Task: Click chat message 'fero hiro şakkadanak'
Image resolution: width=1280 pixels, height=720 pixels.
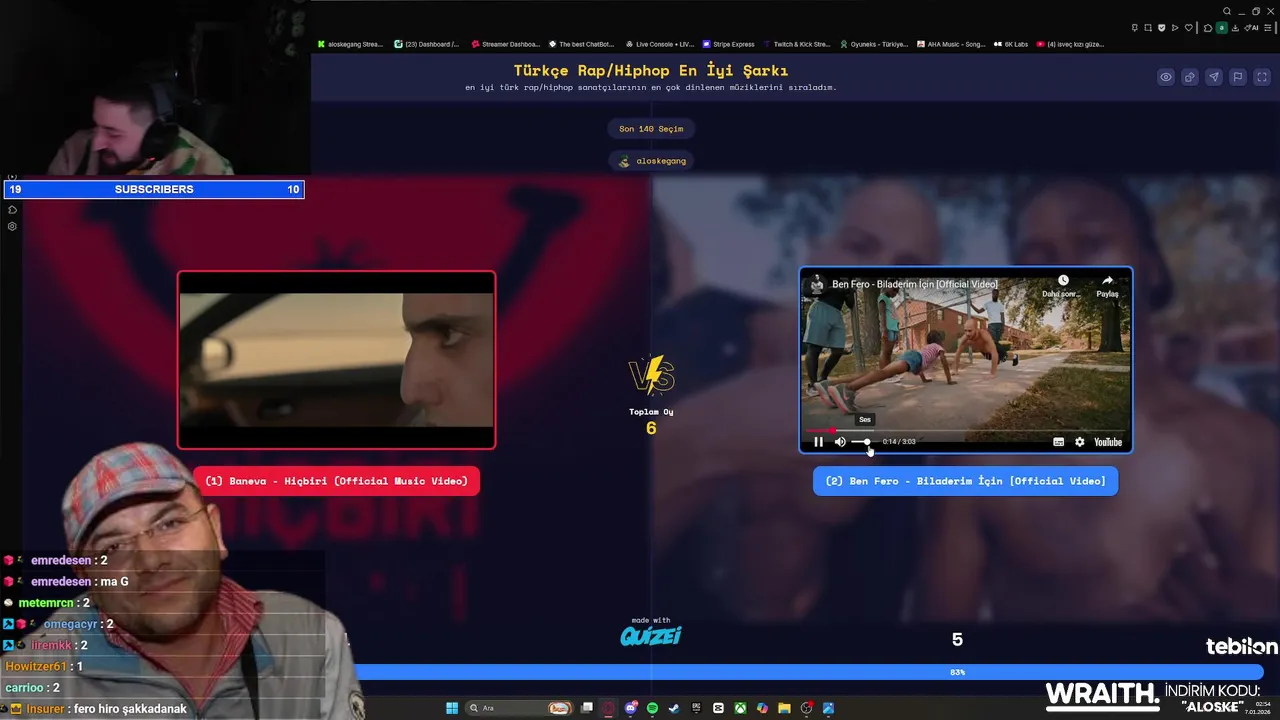Action: point(130,709)
